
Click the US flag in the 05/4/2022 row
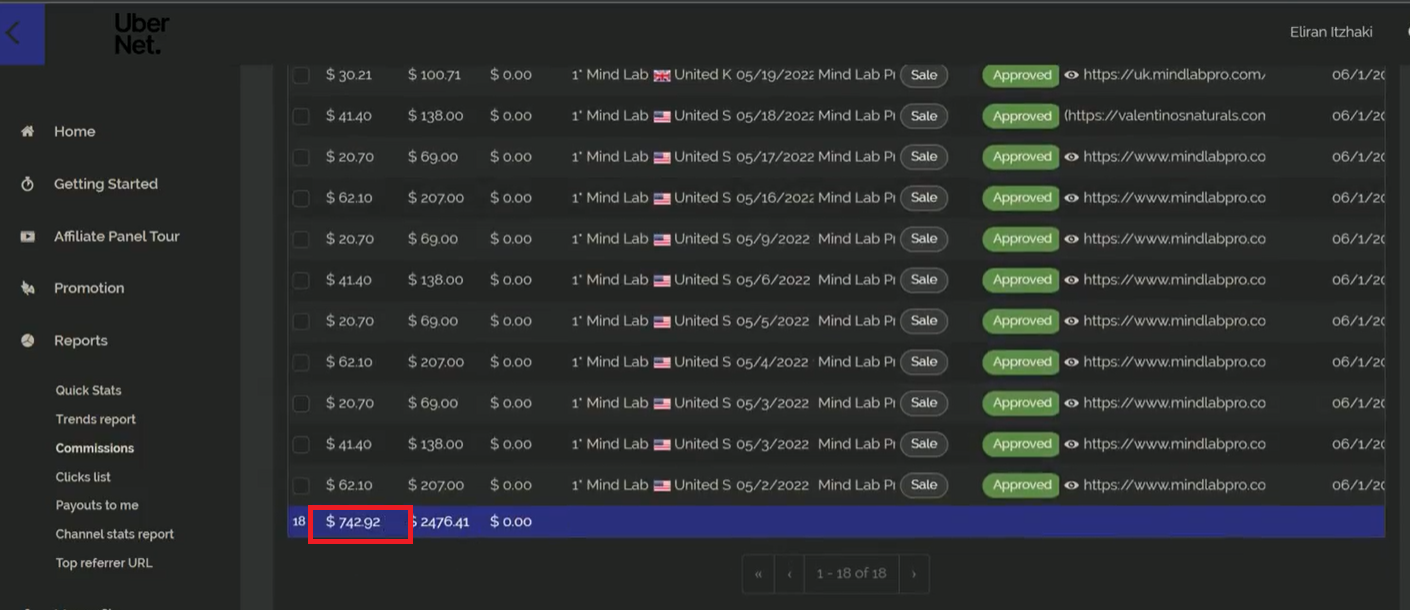[662, 362]
